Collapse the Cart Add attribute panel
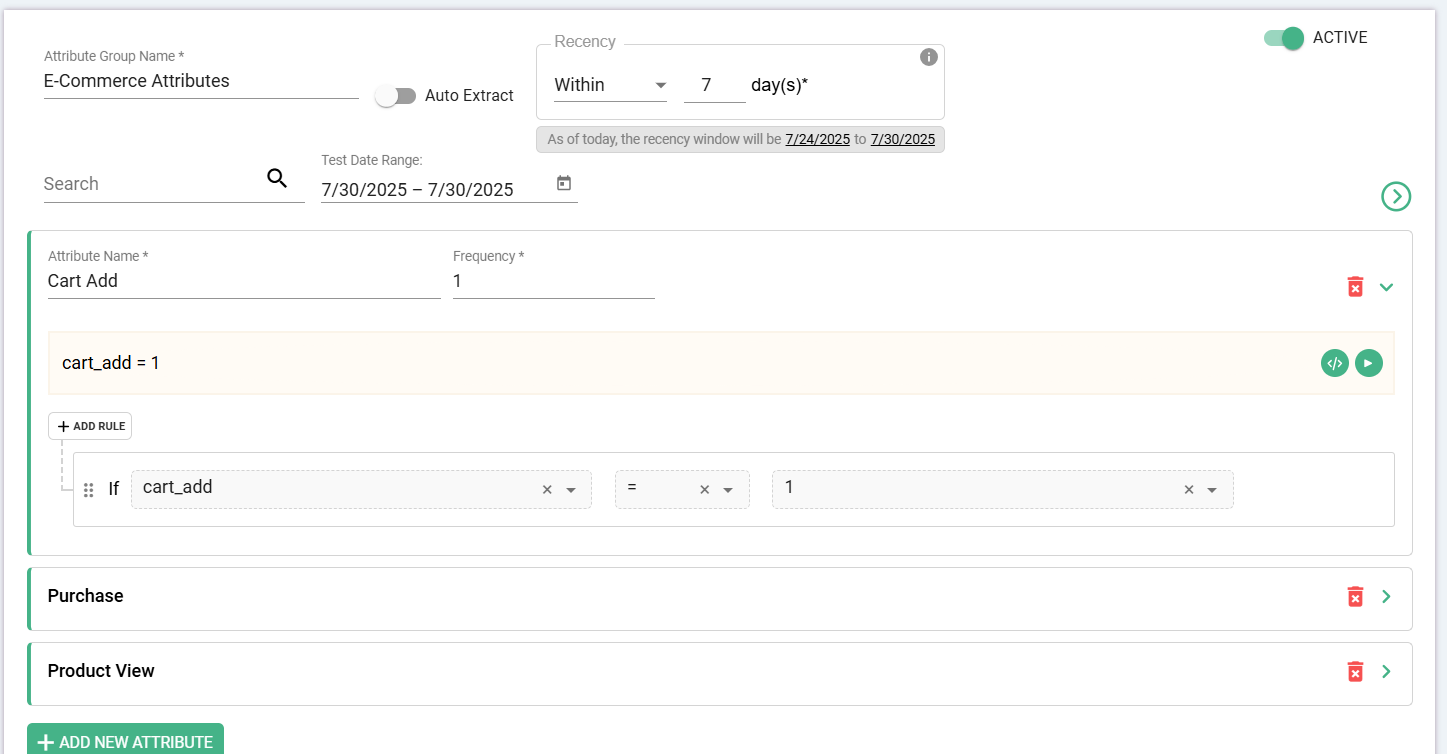The image size is (1447, 754). (x=1386, y=287)
